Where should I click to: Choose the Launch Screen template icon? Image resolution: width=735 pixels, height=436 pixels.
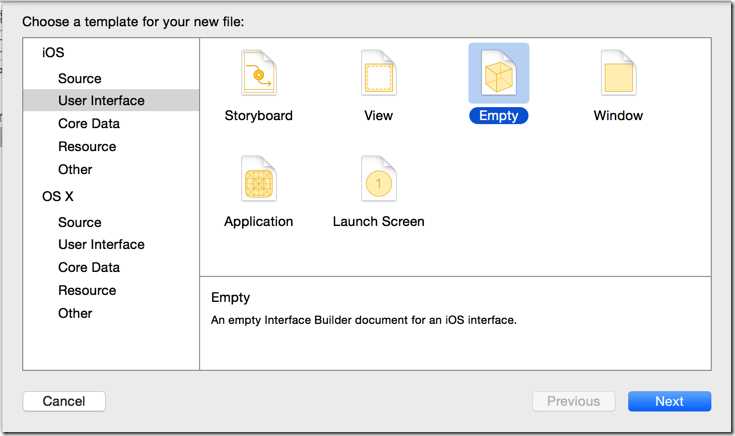click(x=379, y=180)
